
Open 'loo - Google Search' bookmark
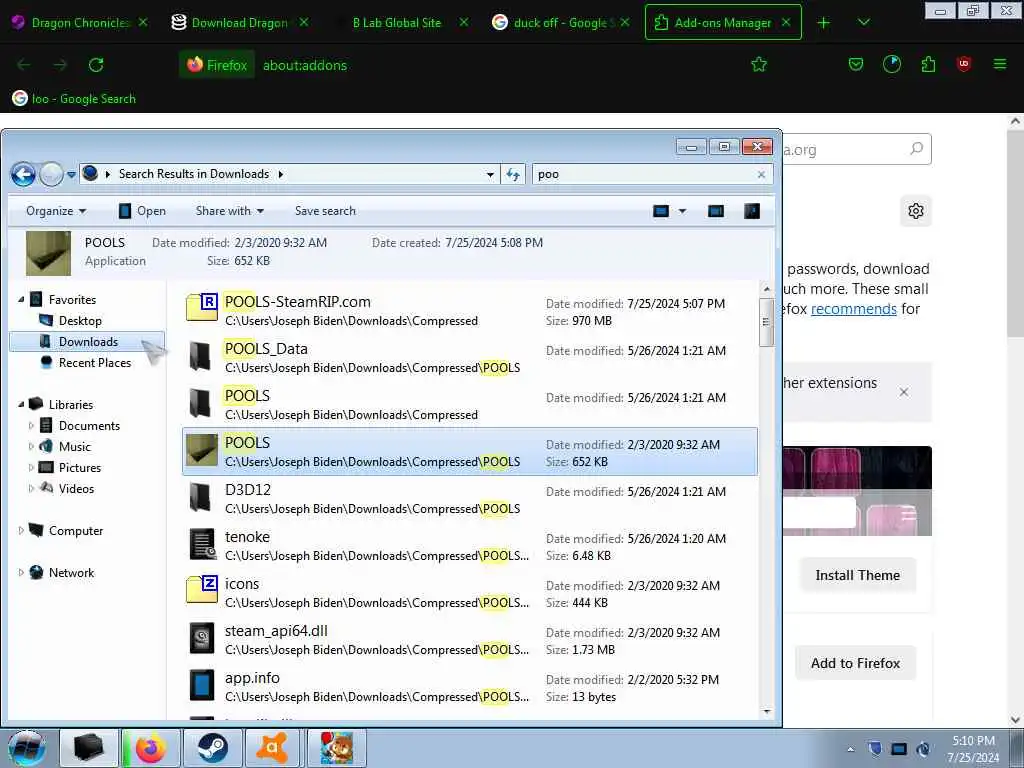(74, 99)
